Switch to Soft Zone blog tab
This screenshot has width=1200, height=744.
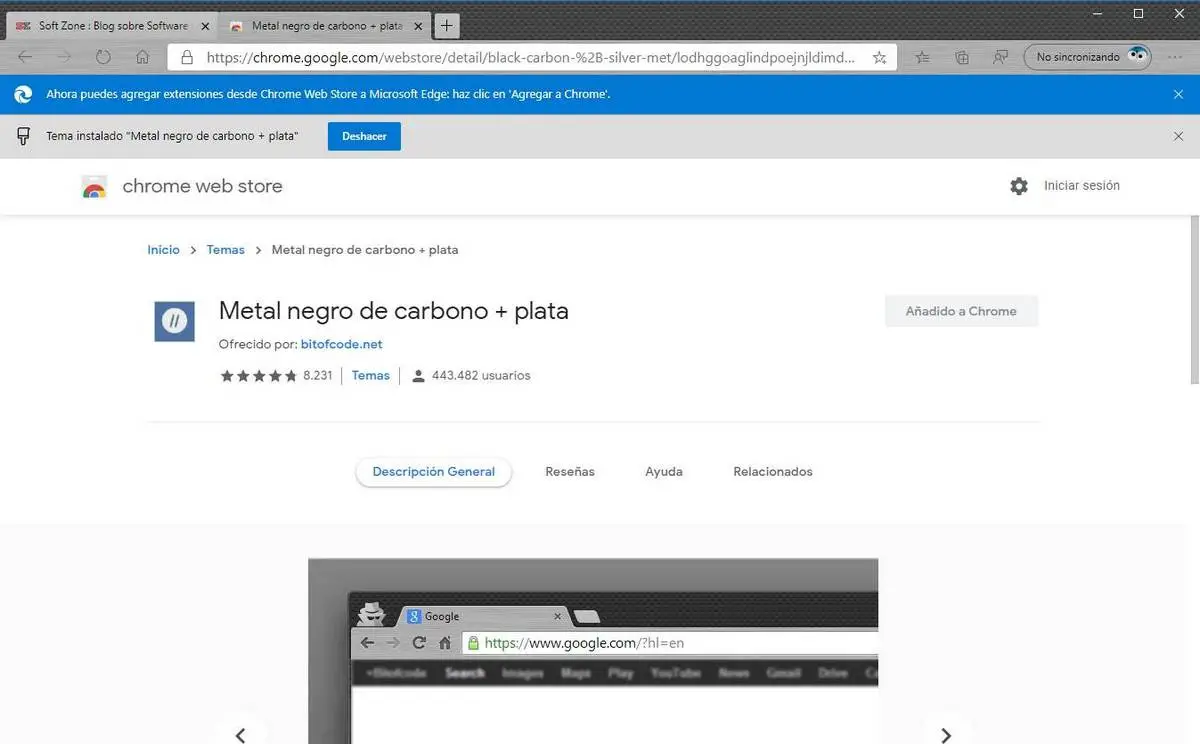tap(113, 26)
